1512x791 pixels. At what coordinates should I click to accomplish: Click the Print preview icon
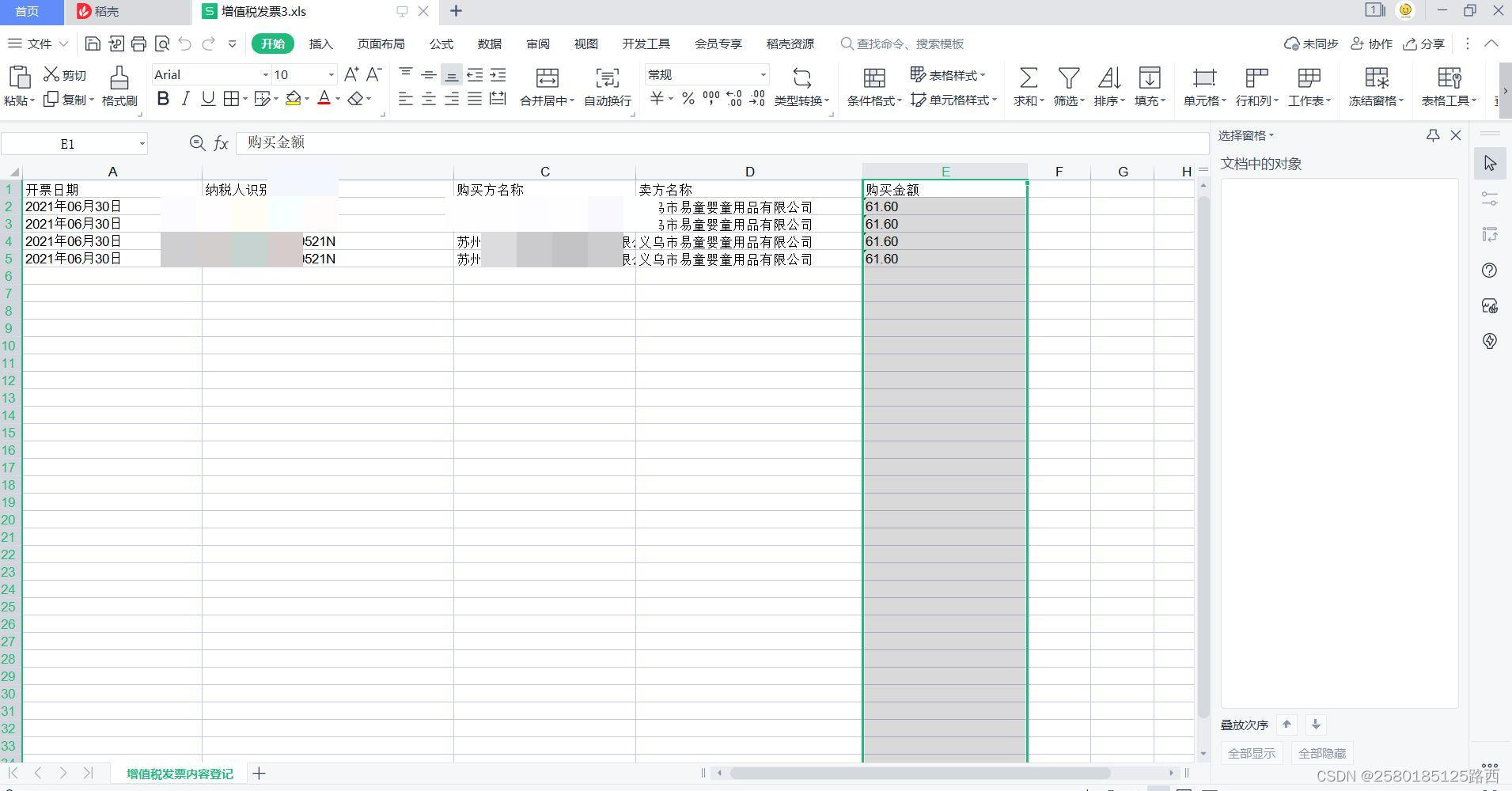[x=162, y=44]
